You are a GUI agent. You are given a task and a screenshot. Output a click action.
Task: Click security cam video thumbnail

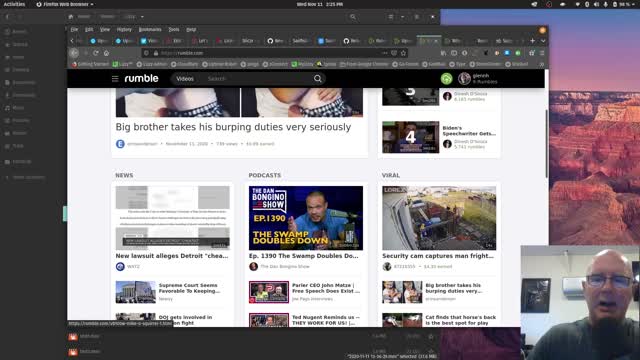point(439,218)
